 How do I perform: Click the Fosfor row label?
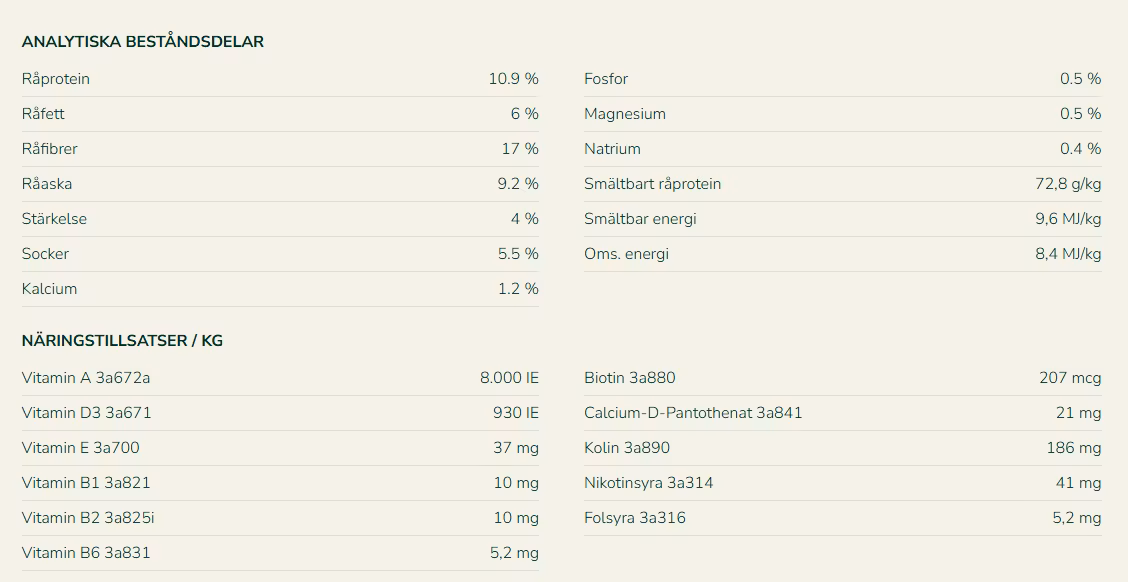tap(606, 79)
